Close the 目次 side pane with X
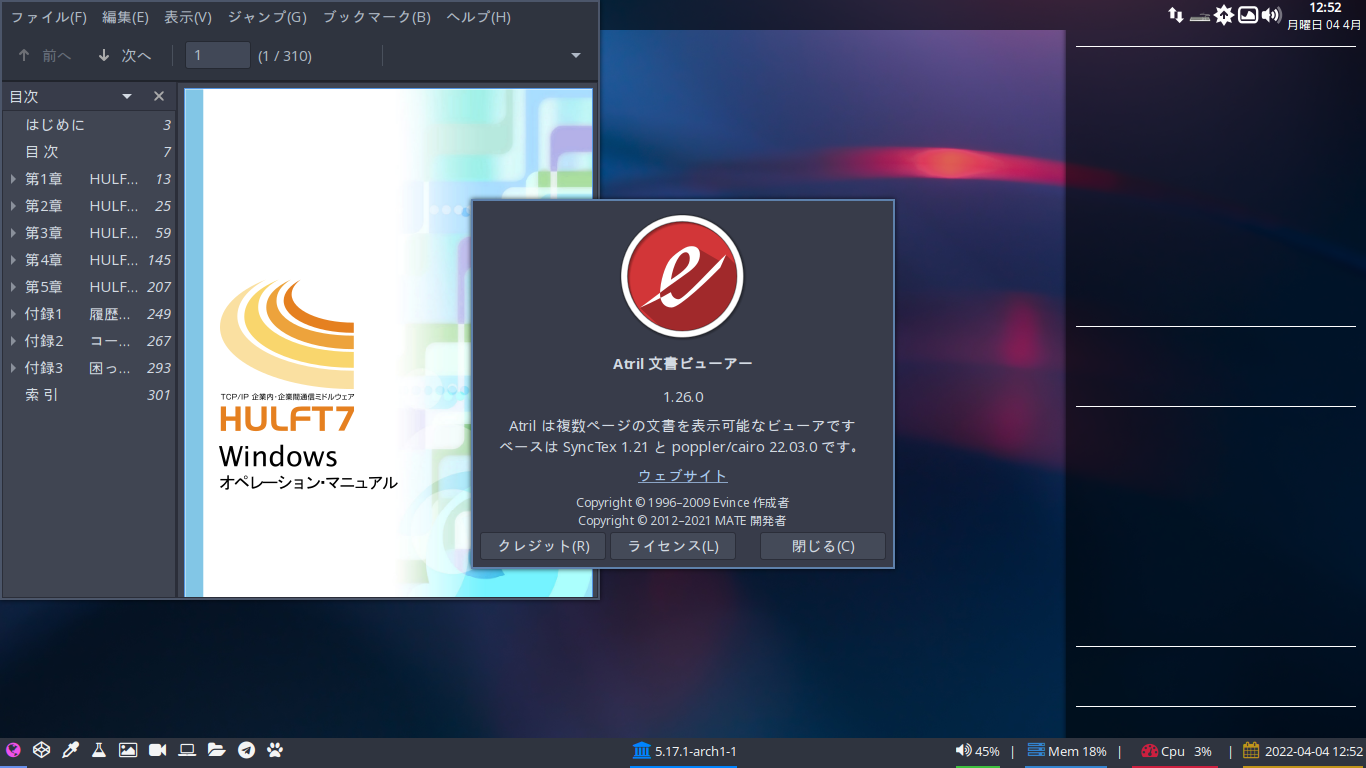 point(158,97)
